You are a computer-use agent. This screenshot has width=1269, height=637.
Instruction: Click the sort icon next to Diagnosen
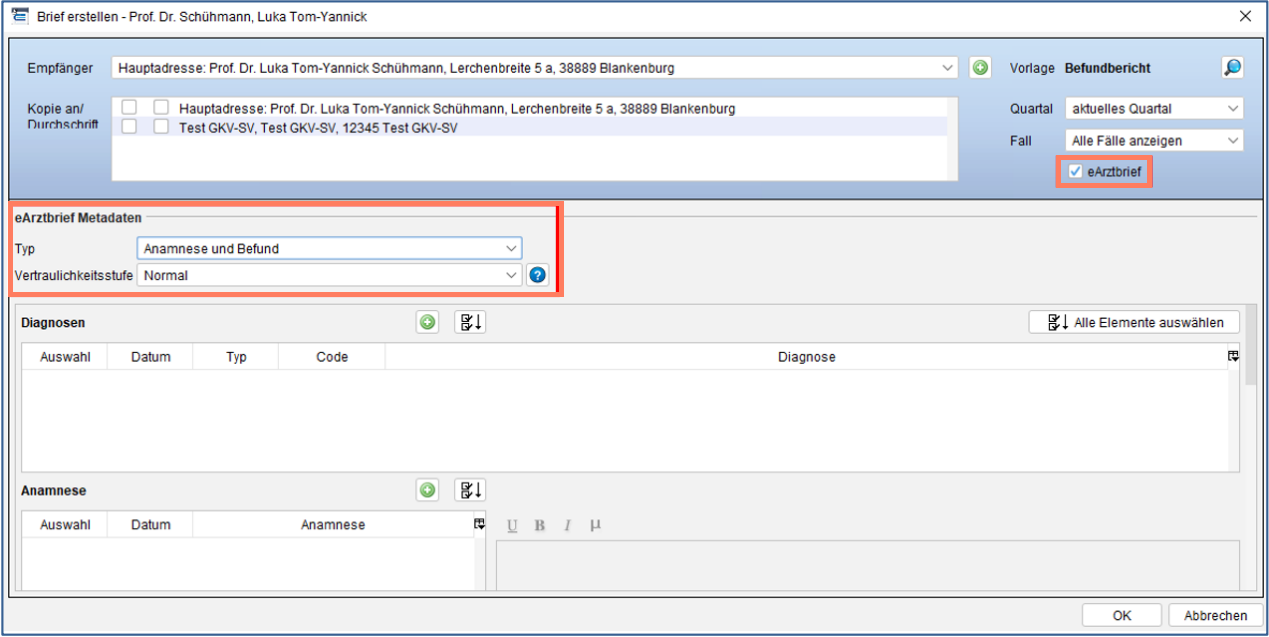[470, 322]
